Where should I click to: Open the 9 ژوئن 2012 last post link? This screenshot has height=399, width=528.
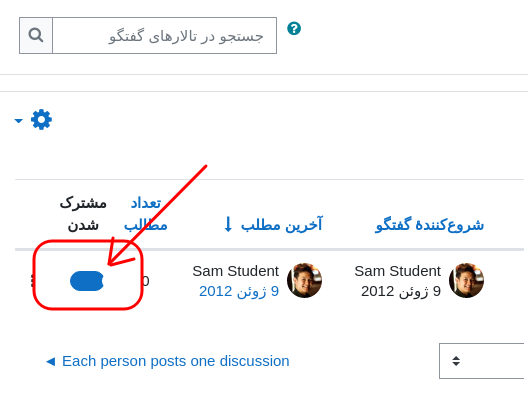click(x=239, y=292)
